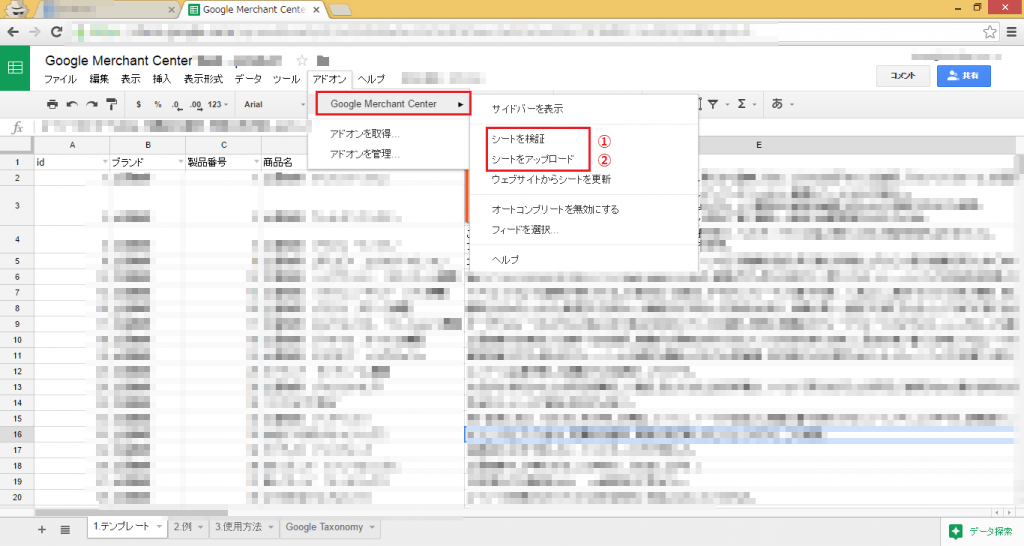
Task: Open 編集 menu
Action: coord(99,79)
